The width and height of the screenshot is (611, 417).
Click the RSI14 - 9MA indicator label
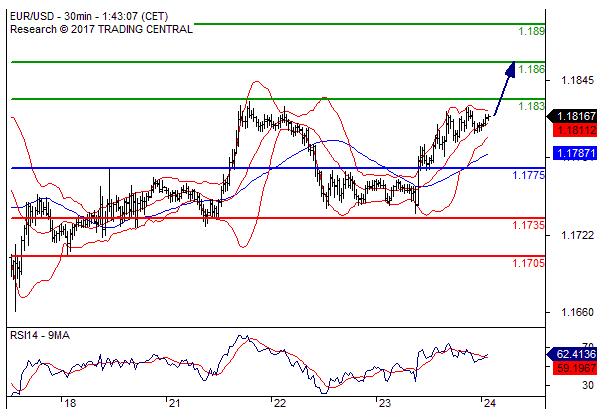coord(40,335)
